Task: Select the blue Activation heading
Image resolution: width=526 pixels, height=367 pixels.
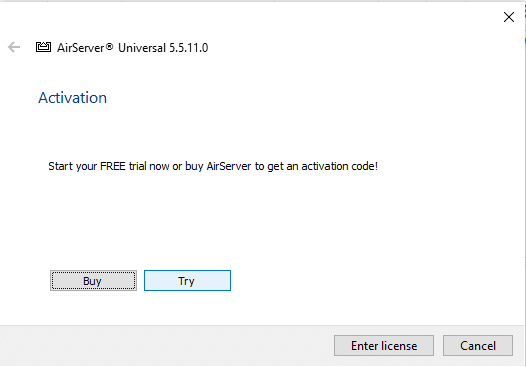Action: [72, 98]
